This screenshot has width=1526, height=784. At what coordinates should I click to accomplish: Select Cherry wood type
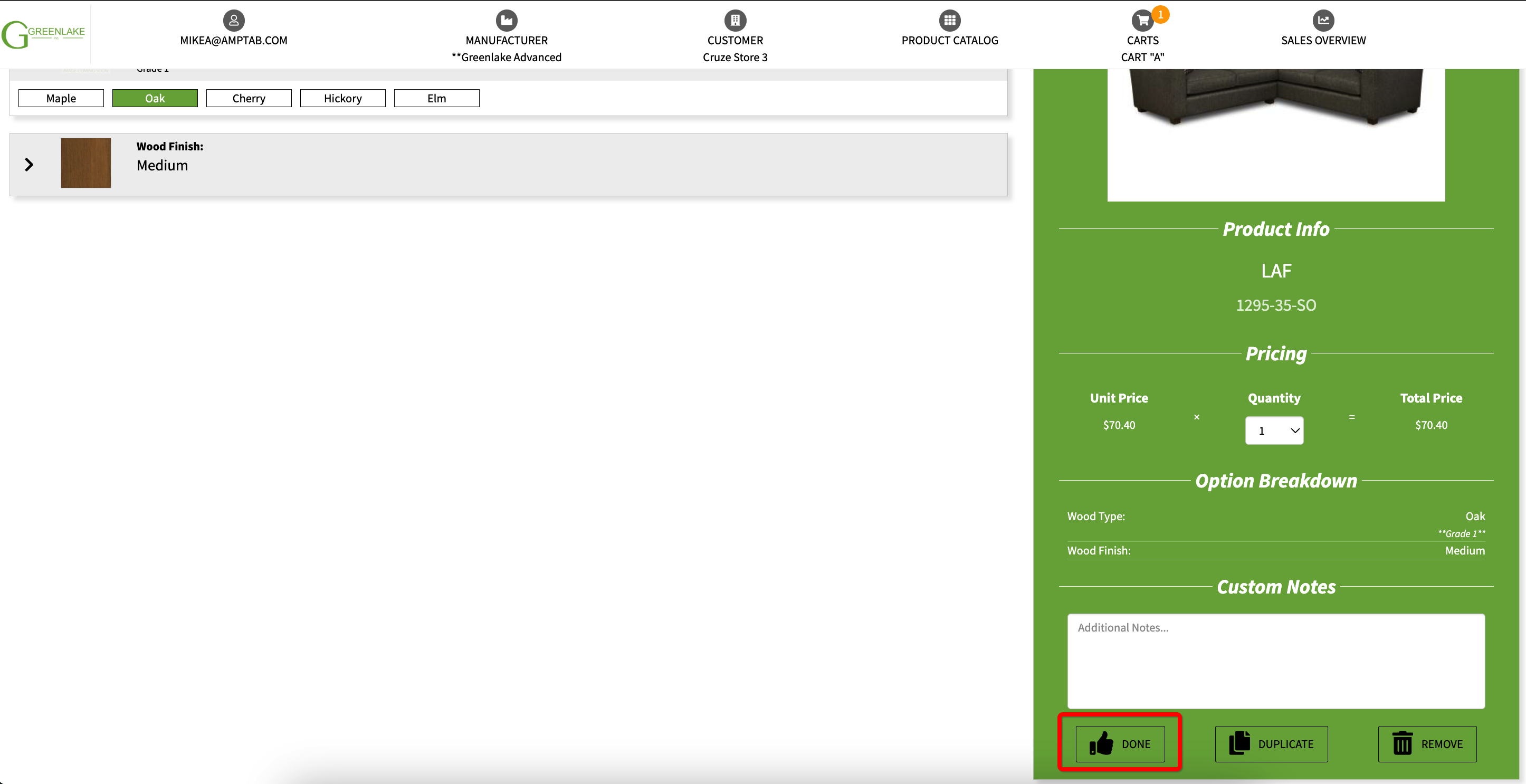[249, 98]
